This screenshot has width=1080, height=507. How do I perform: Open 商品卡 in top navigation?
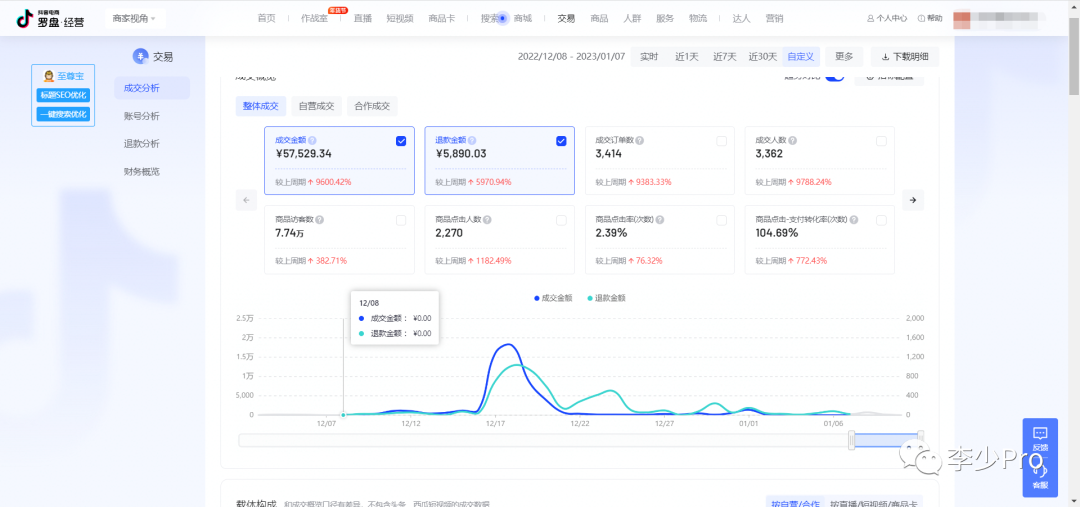point(441,19)
